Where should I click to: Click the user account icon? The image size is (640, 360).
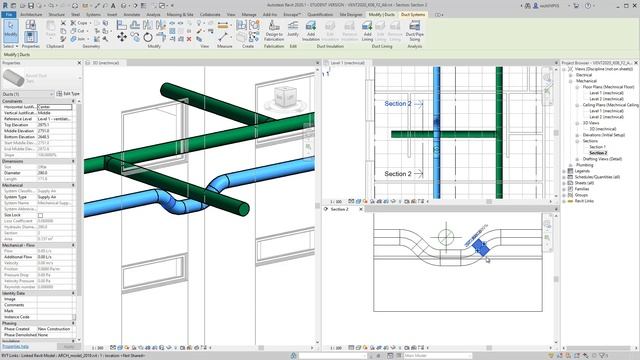pyautogui.click(x=536, y=6)
